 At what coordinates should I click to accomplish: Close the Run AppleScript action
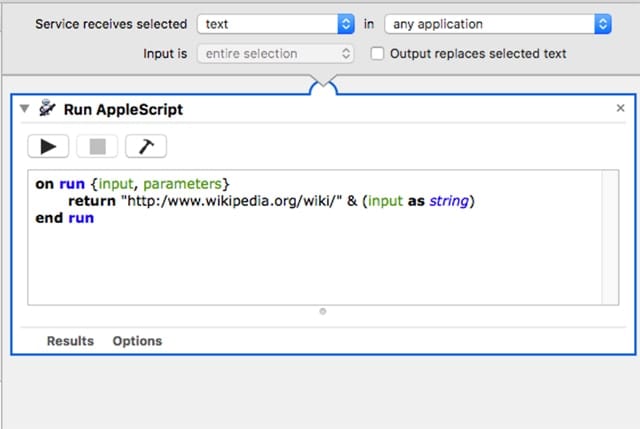[x=620, y=108]
